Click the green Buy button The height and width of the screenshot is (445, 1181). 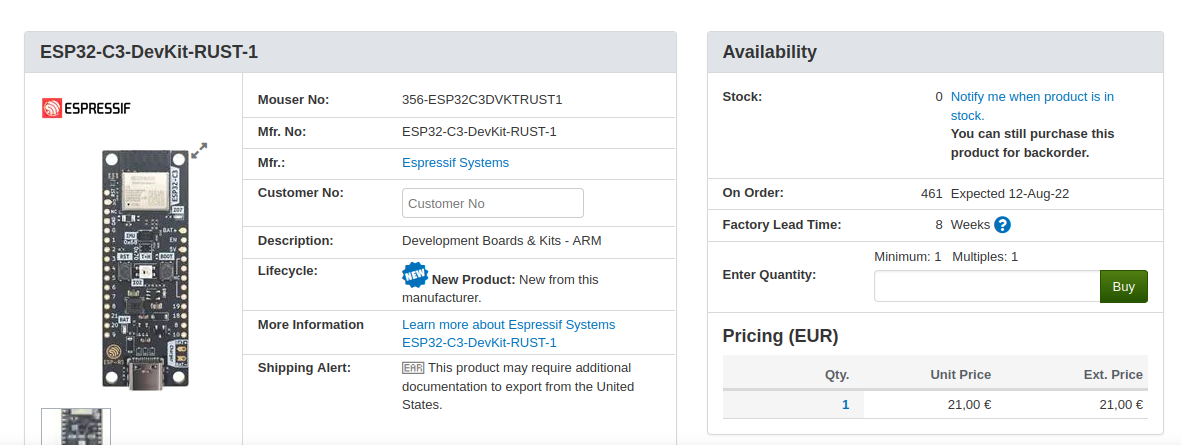tap(1124, 286)
